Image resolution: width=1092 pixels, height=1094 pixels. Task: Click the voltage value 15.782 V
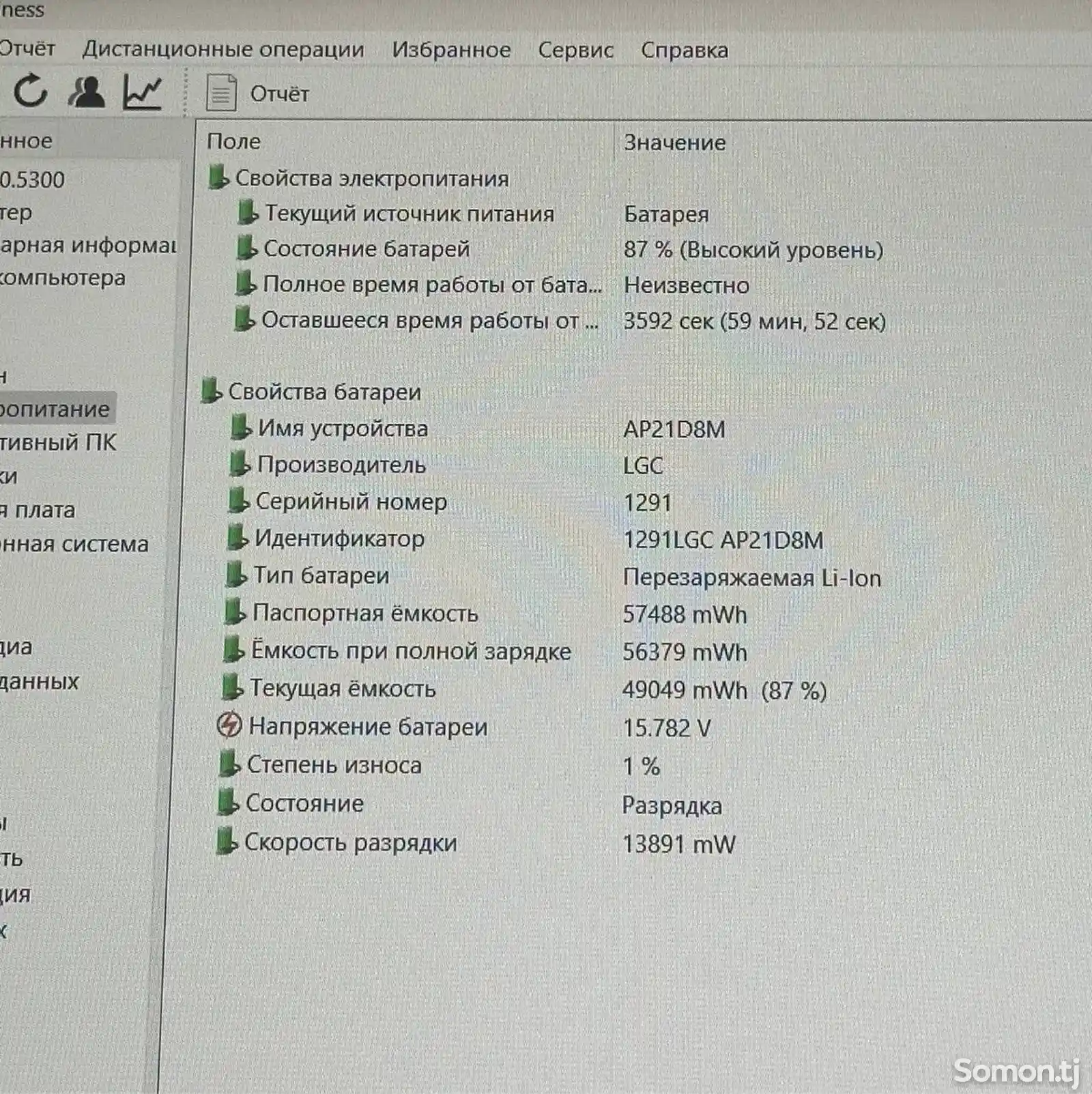[667, 728]
